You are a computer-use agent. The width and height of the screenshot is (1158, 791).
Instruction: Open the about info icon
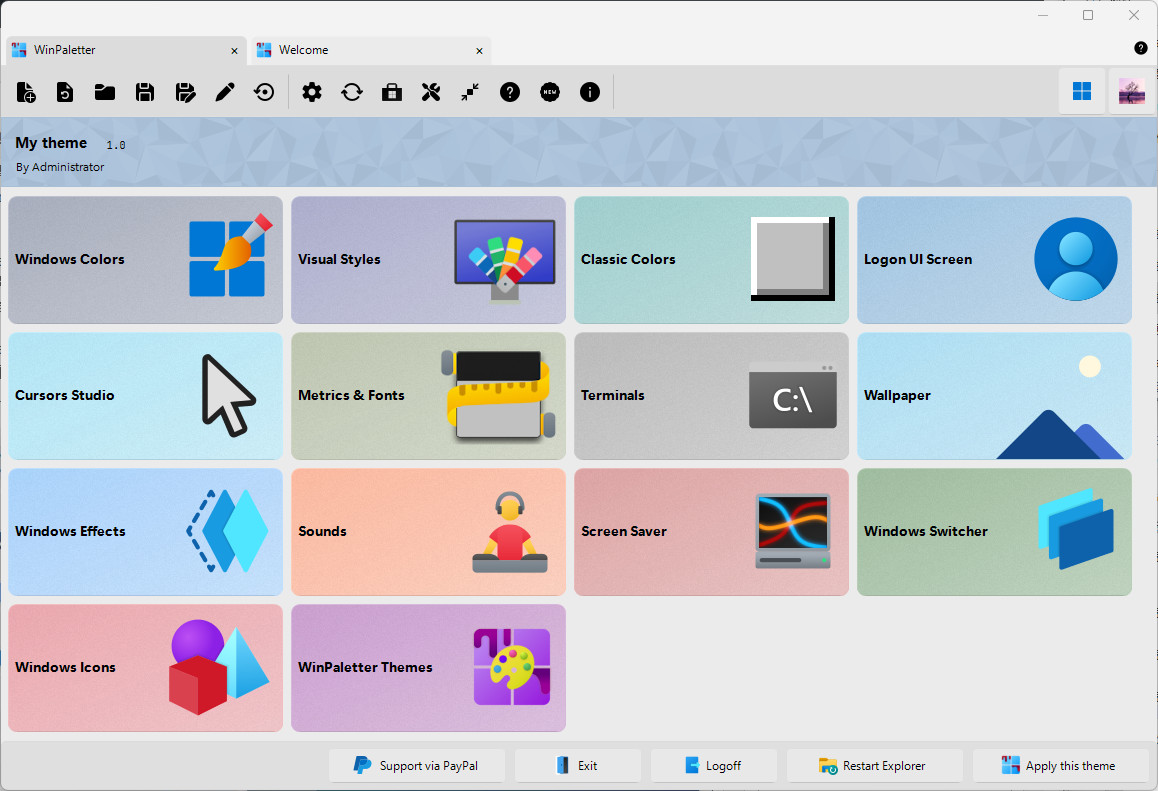(x=589, y=92)
